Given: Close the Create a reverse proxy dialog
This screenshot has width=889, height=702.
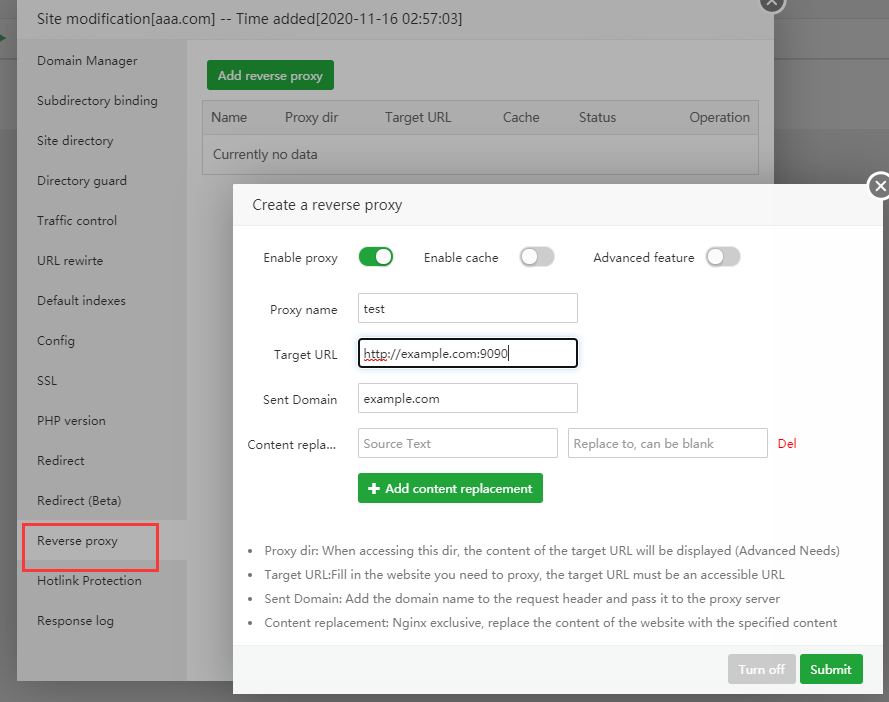Looking at the screenshot, I should click(x=878, y=186).
